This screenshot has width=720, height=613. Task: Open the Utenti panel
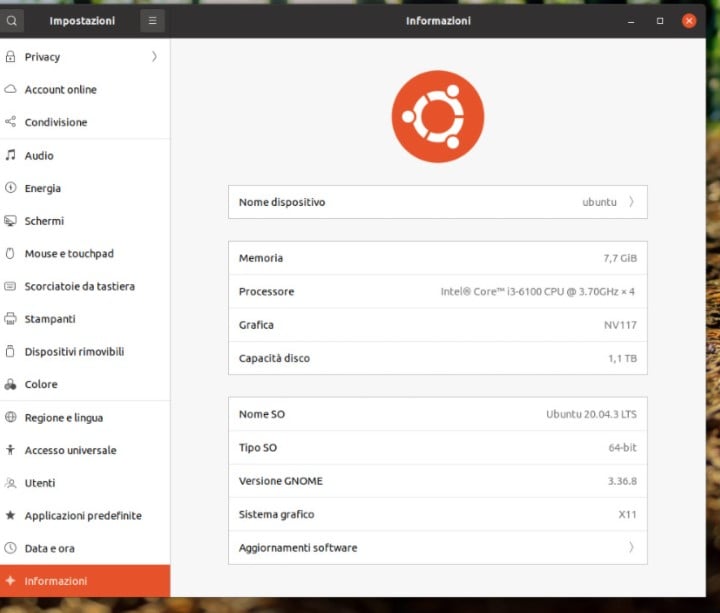(x=85, y=483)
